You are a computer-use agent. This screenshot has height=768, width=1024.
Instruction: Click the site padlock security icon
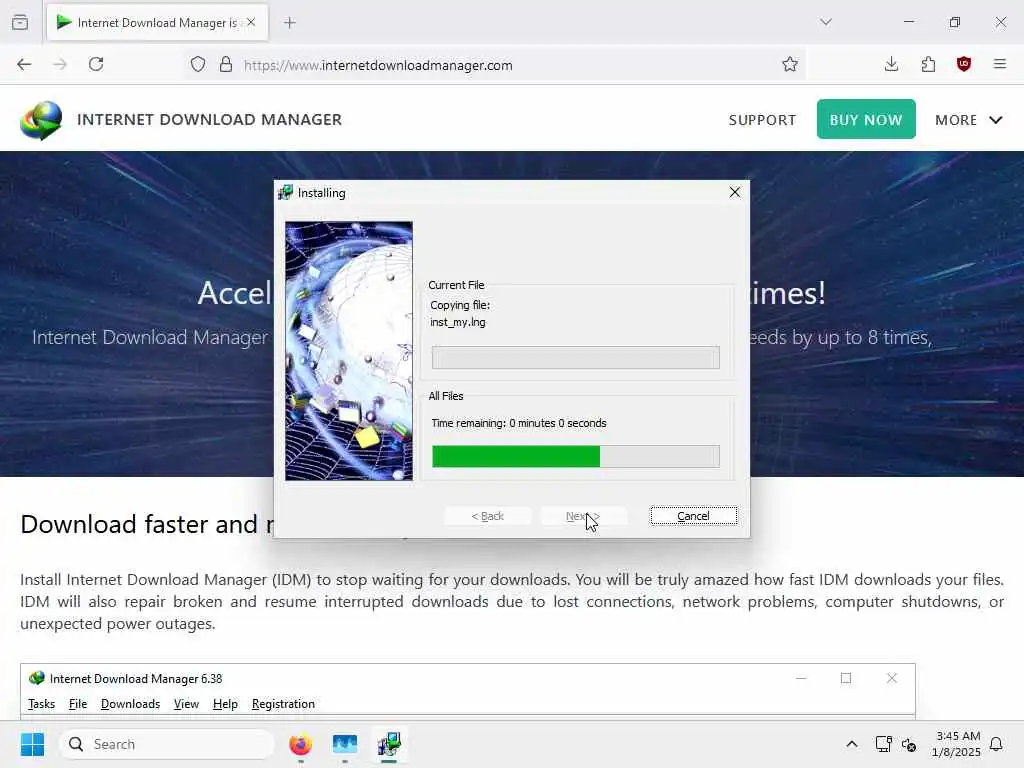click(x=226, y=64)
